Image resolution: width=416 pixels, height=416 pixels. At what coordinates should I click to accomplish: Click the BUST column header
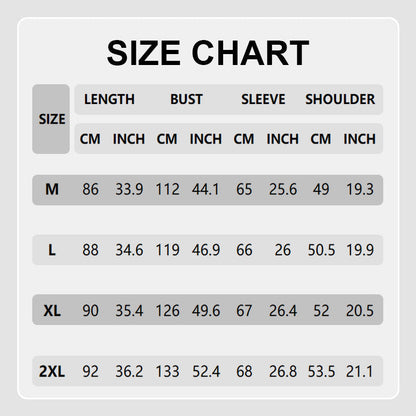pyautogui.click(x=186, y=99)
